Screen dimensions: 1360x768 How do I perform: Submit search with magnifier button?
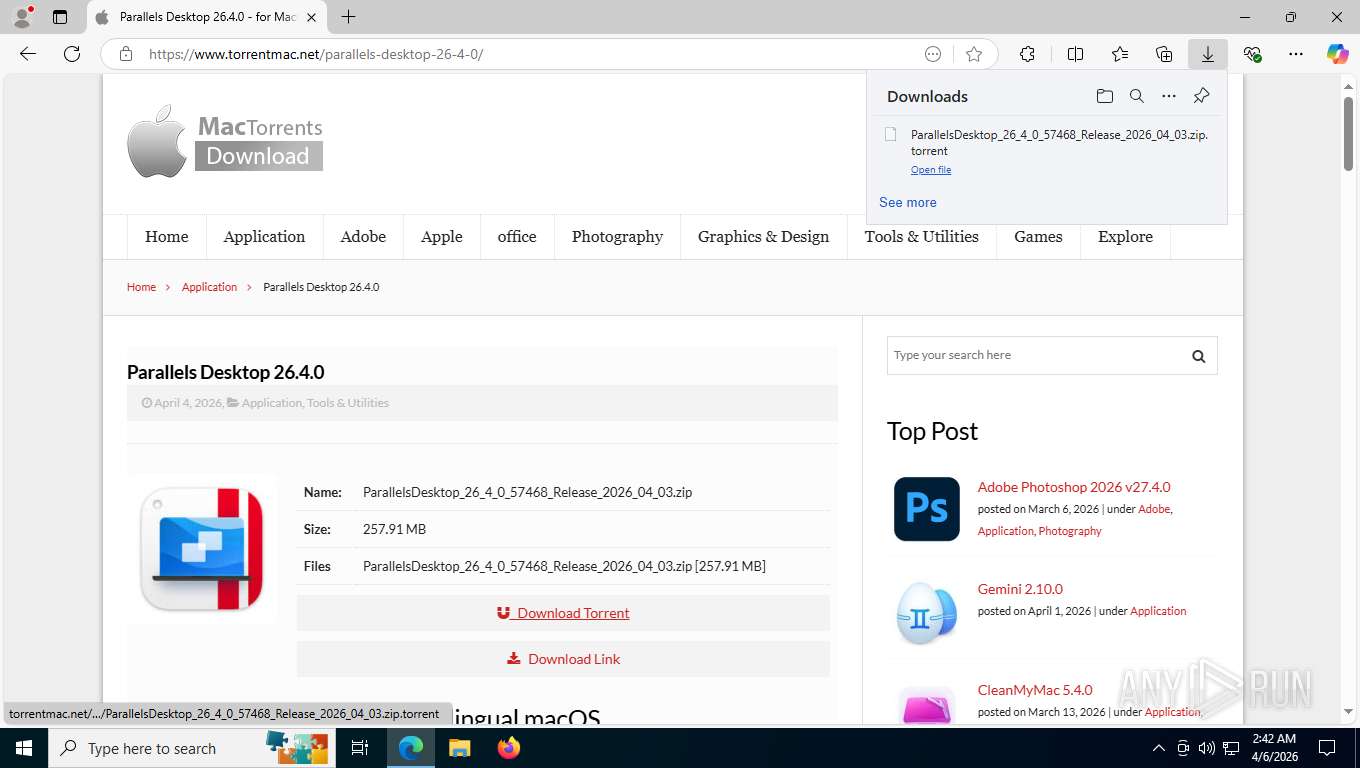pos(1199,356)
